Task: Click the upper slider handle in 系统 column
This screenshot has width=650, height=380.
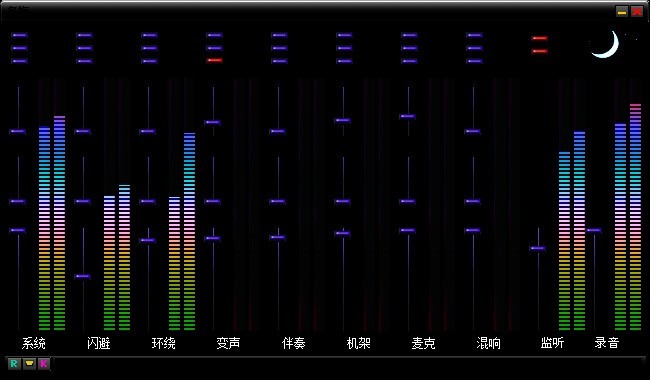Action: [x=17, y=131]
